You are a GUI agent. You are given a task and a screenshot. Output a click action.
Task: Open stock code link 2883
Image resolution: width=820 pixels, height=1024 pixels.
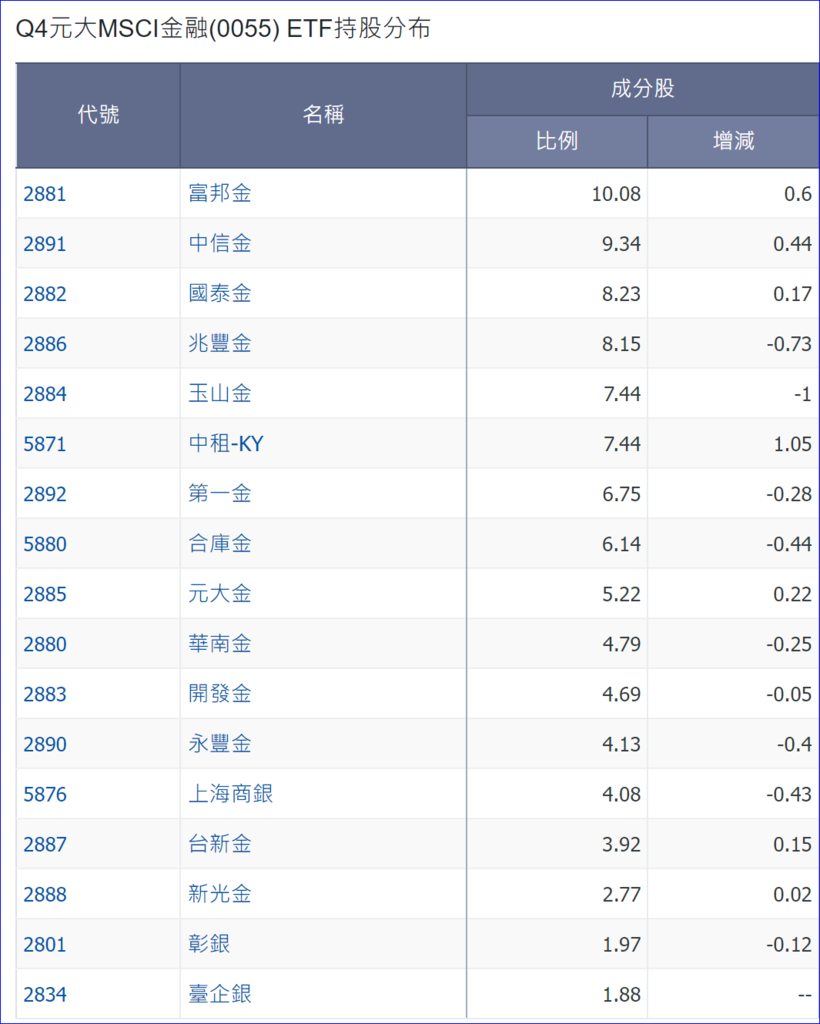45,694
